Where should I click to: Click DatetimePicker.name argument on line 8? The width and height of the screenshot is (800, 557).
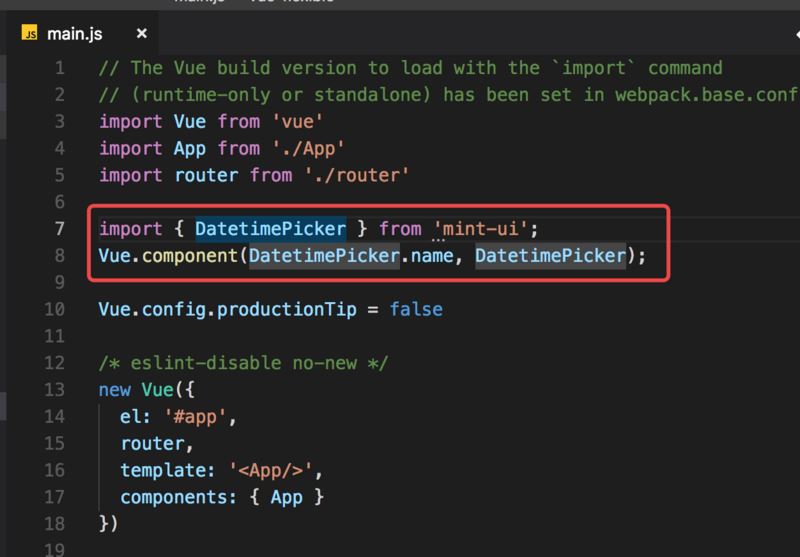pos(351,256)
